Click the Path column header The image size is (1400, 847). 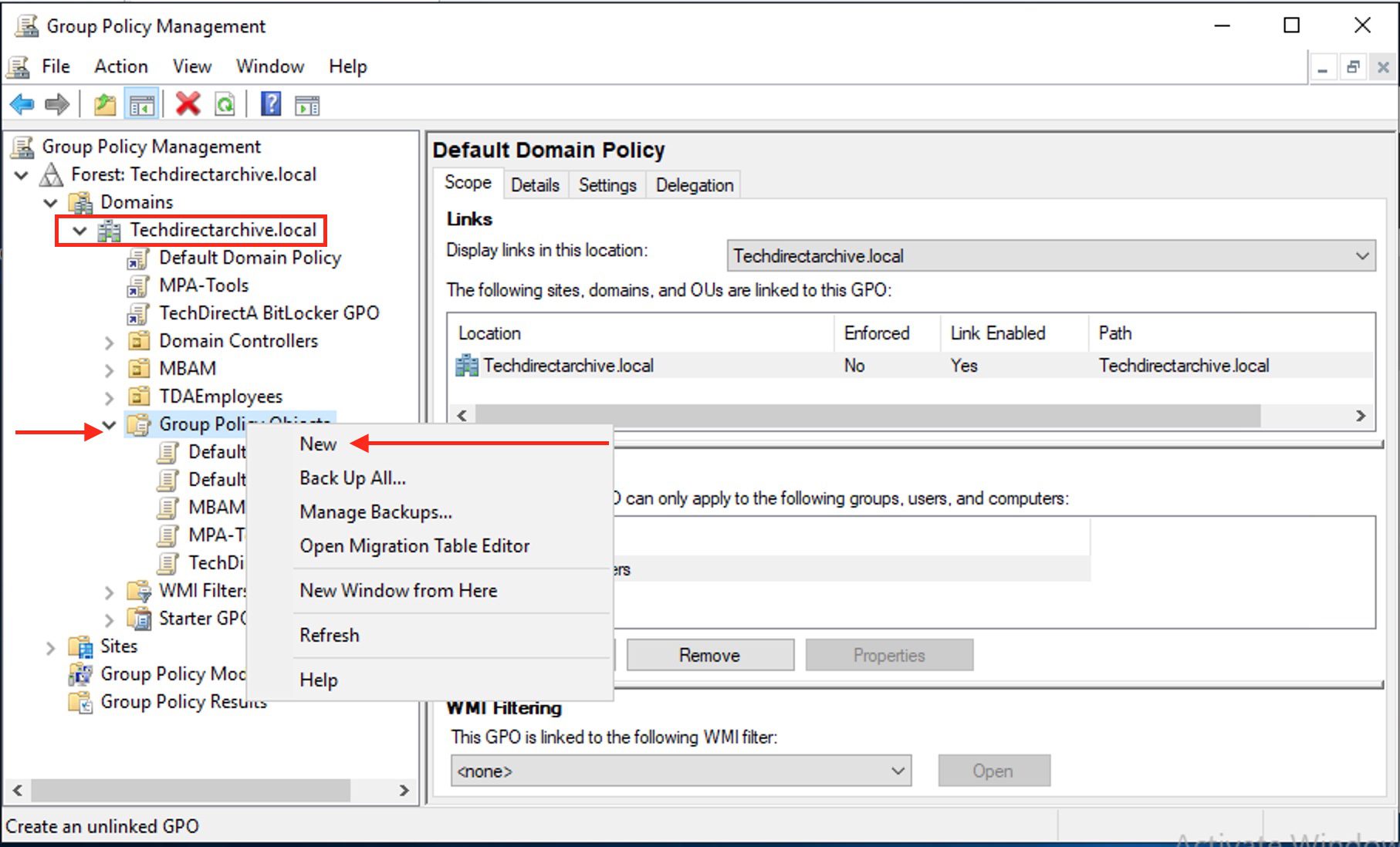1232,333
